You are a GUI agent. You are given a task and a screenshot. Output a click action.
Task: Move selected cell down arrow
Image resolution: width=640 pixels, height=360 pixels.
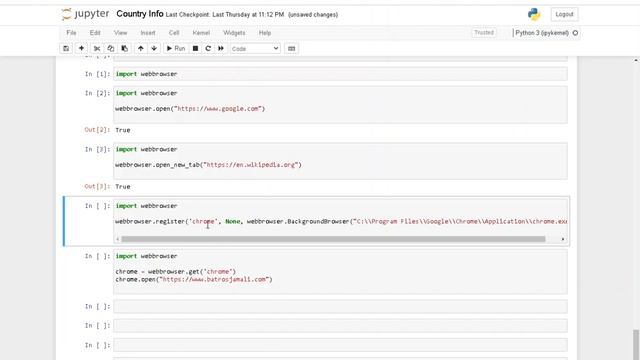point(154,49)
